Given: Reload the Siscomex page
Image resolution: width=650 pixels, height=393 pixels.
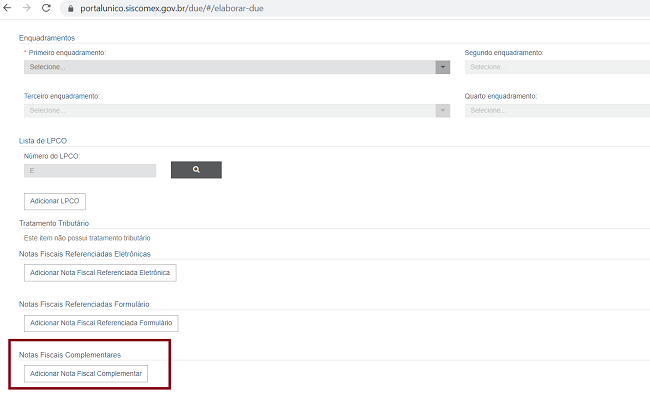Looking at the screenshot, I should click(x=46, y=8).
